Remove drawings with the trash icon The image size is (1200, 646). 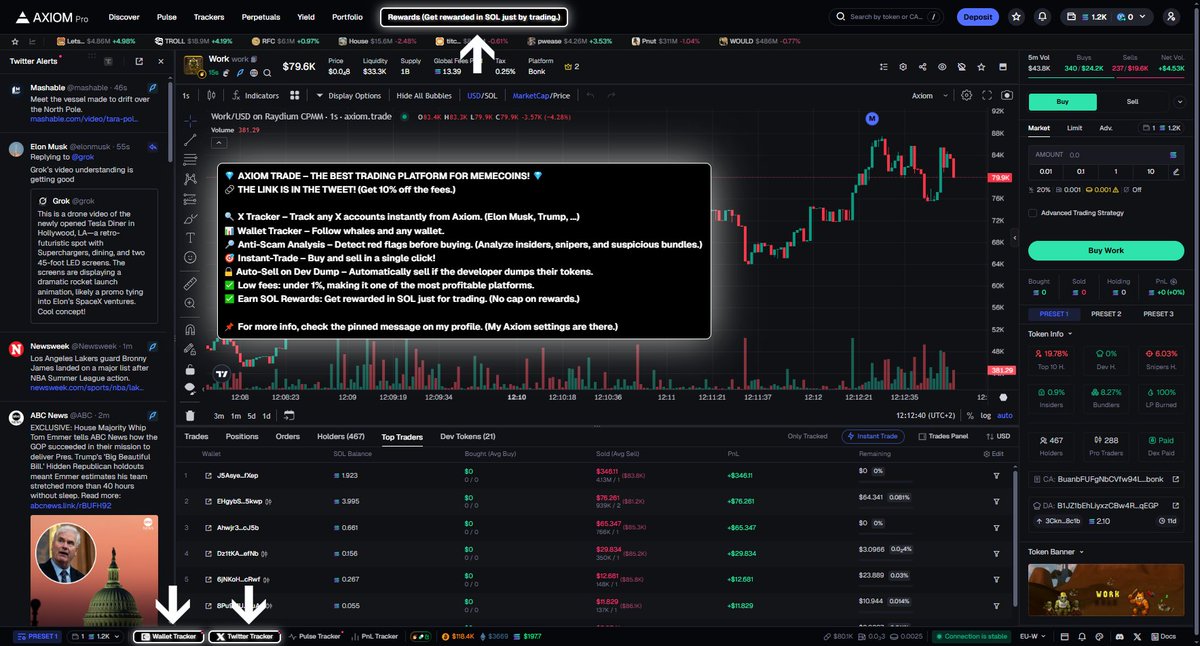[190, 415]
